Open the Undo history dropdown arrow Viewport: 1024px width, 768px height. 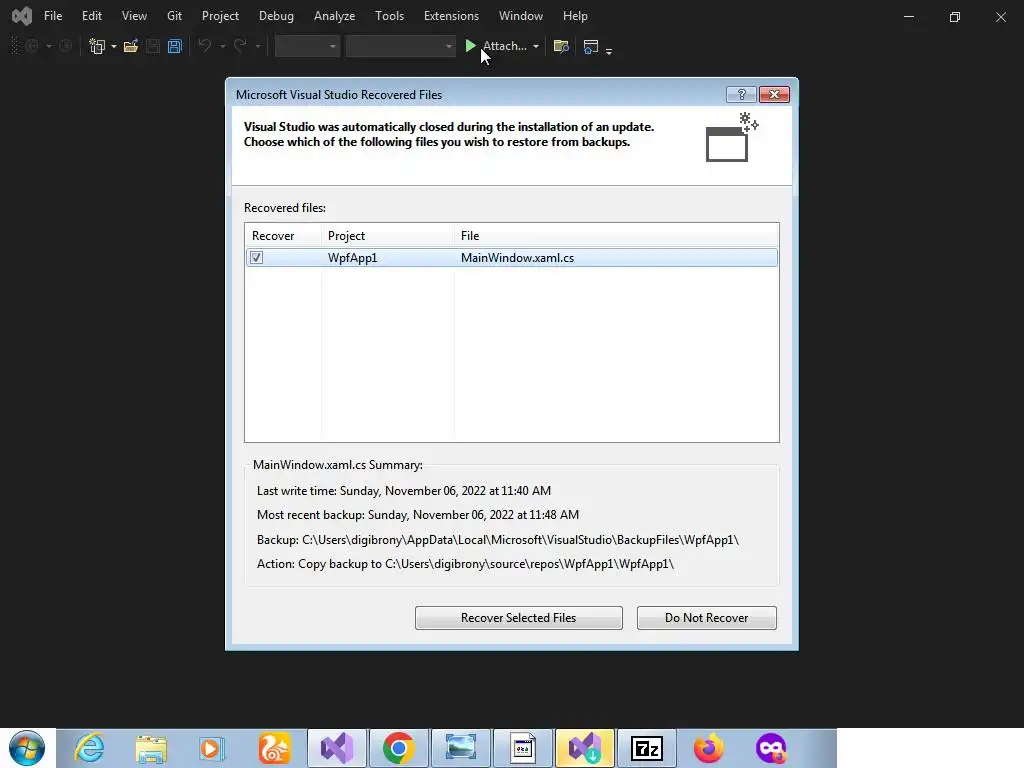tap(222, 46)
